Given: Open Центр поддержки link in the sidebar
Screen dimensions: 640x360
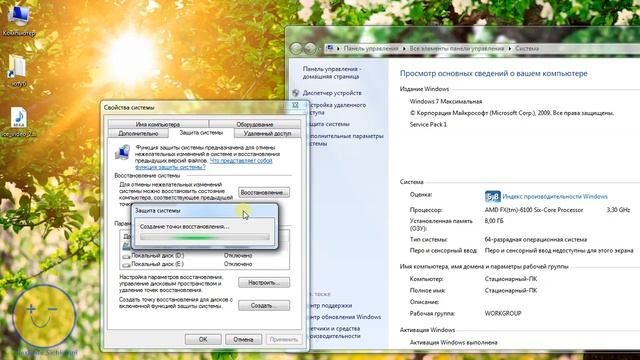Looking at the screenshot, I should (330, 305).
